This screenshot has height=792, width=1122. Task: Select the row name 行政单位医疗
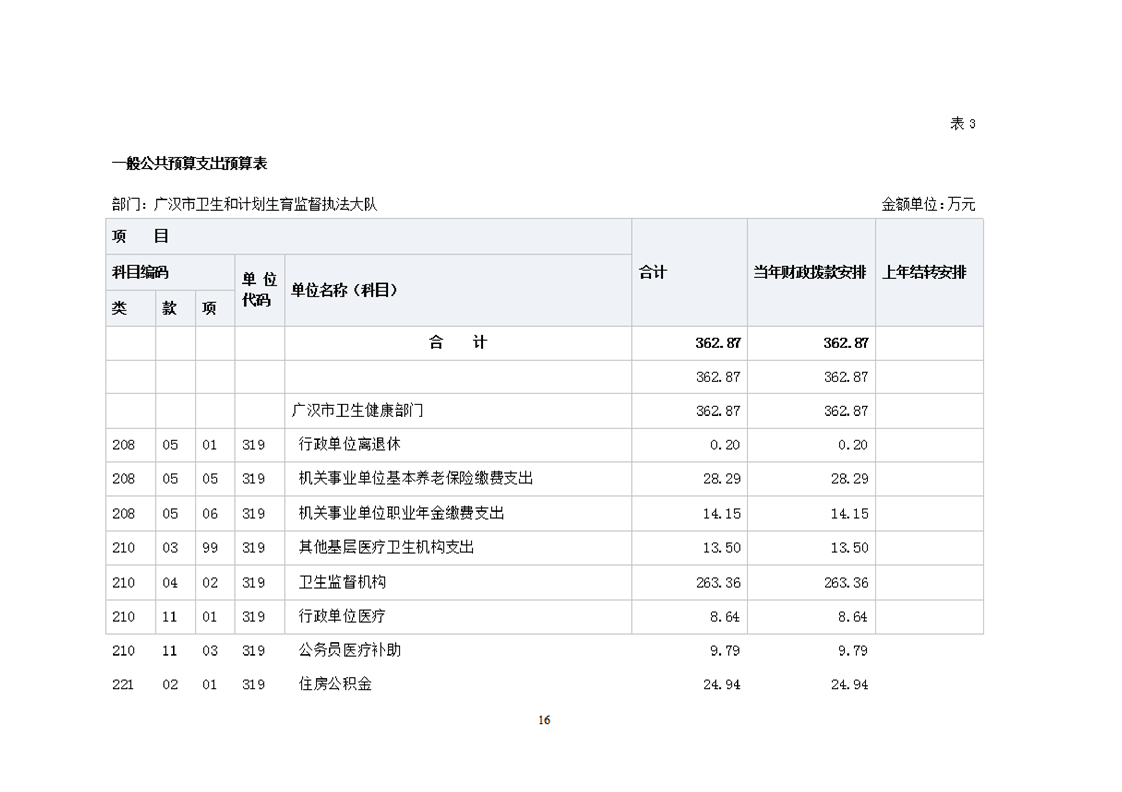click(x=342, y=616)
